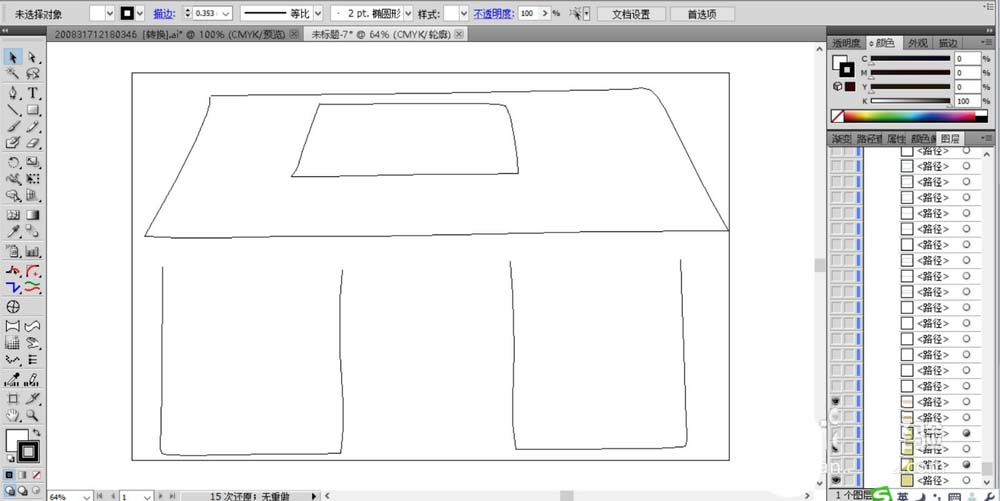Screen dimensions: 1000x501
Task: Select the Pencil tool
Action: tap(33, 127)
